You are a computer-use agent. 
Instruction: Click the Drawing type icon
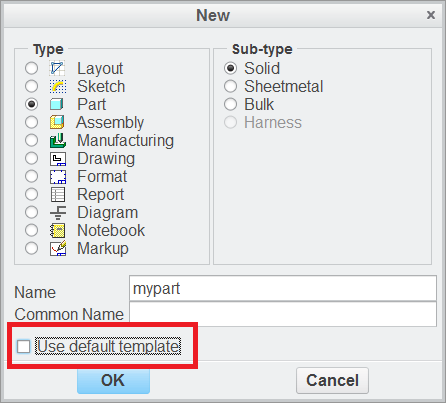pyautogui.click(x=58, y=159)
